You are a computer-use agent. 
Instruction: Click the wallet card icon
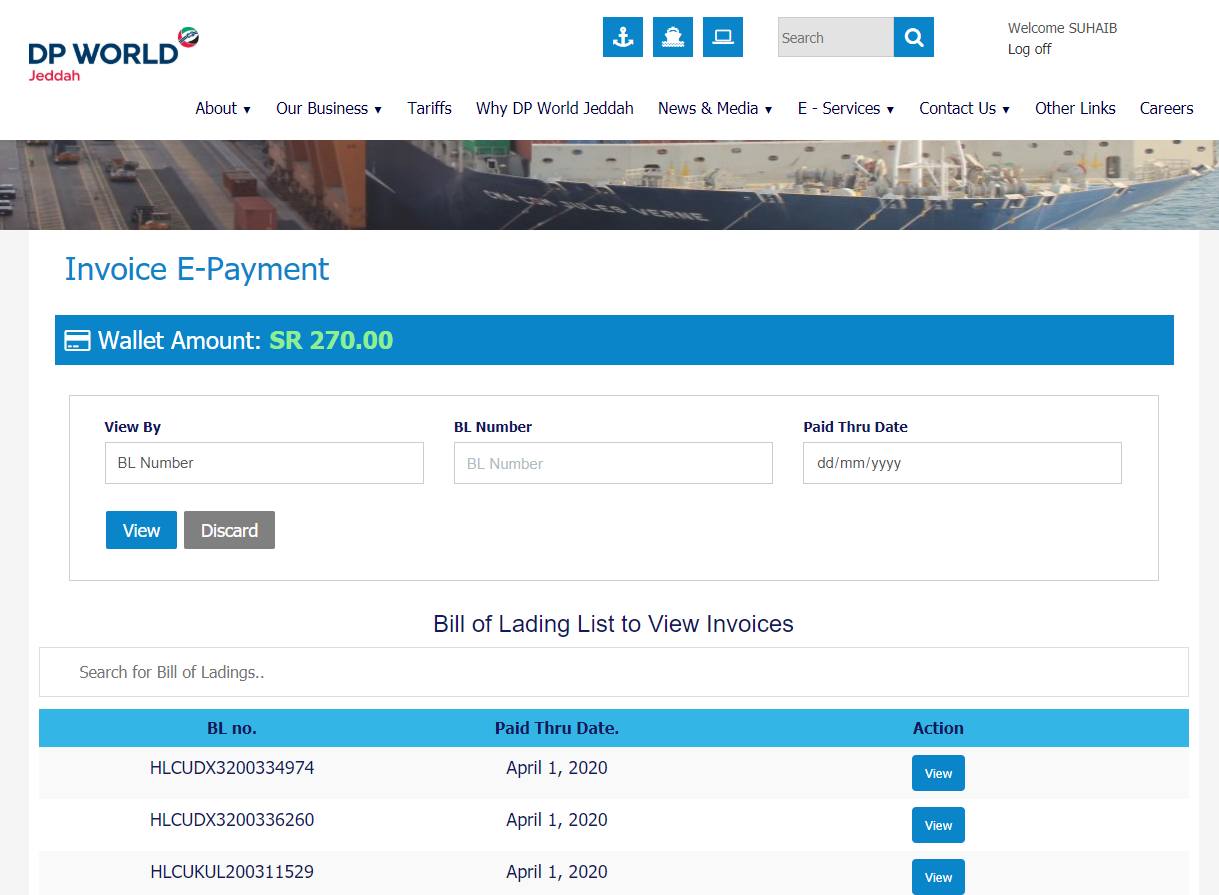click(77, 341)
